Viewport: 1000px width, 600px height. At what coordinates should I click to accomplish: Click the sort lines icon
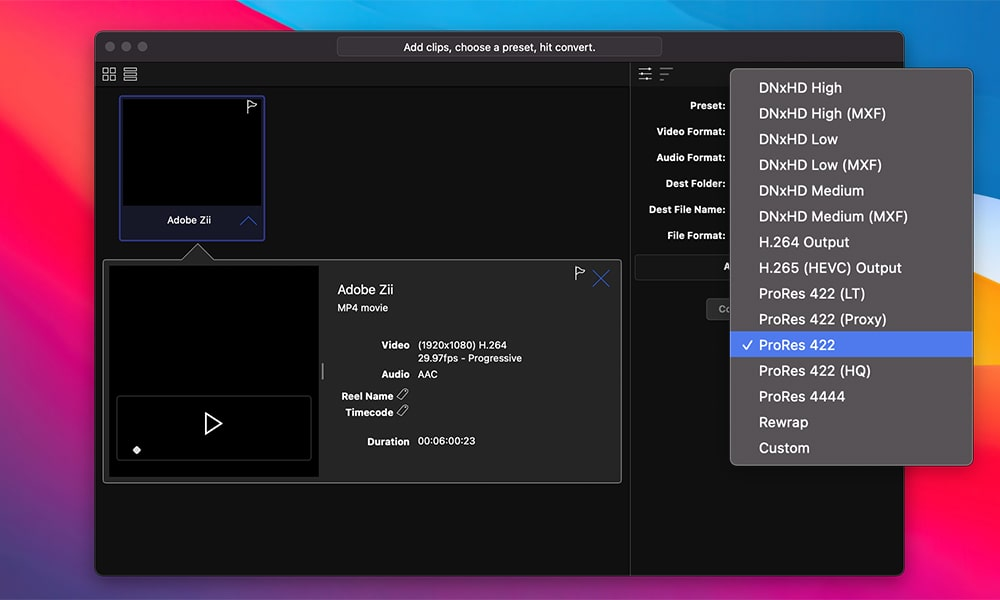tap(666, 74)
